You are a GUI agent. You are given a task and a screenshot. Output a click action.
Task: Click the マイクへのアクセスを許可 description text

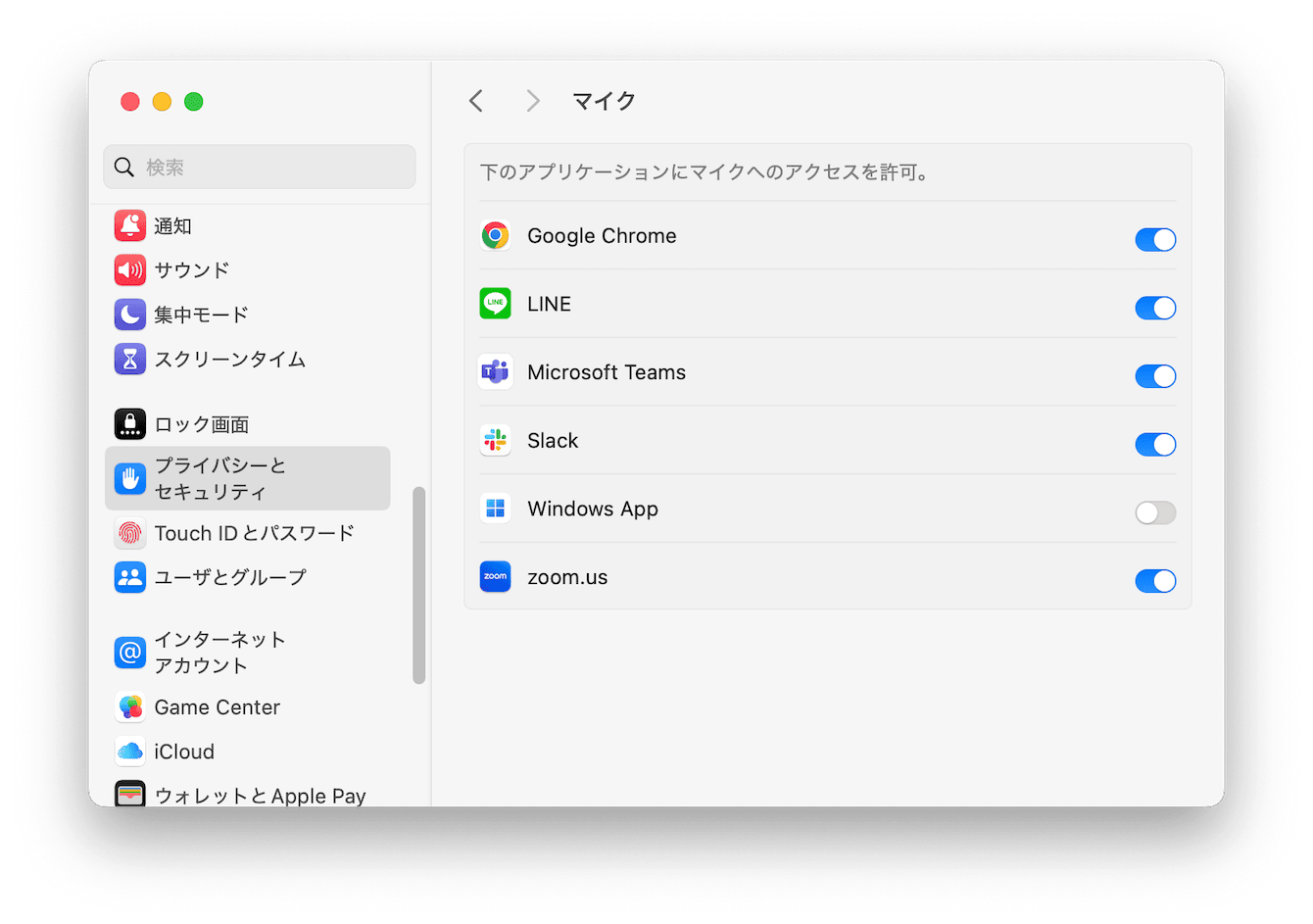tap(705, 172)
